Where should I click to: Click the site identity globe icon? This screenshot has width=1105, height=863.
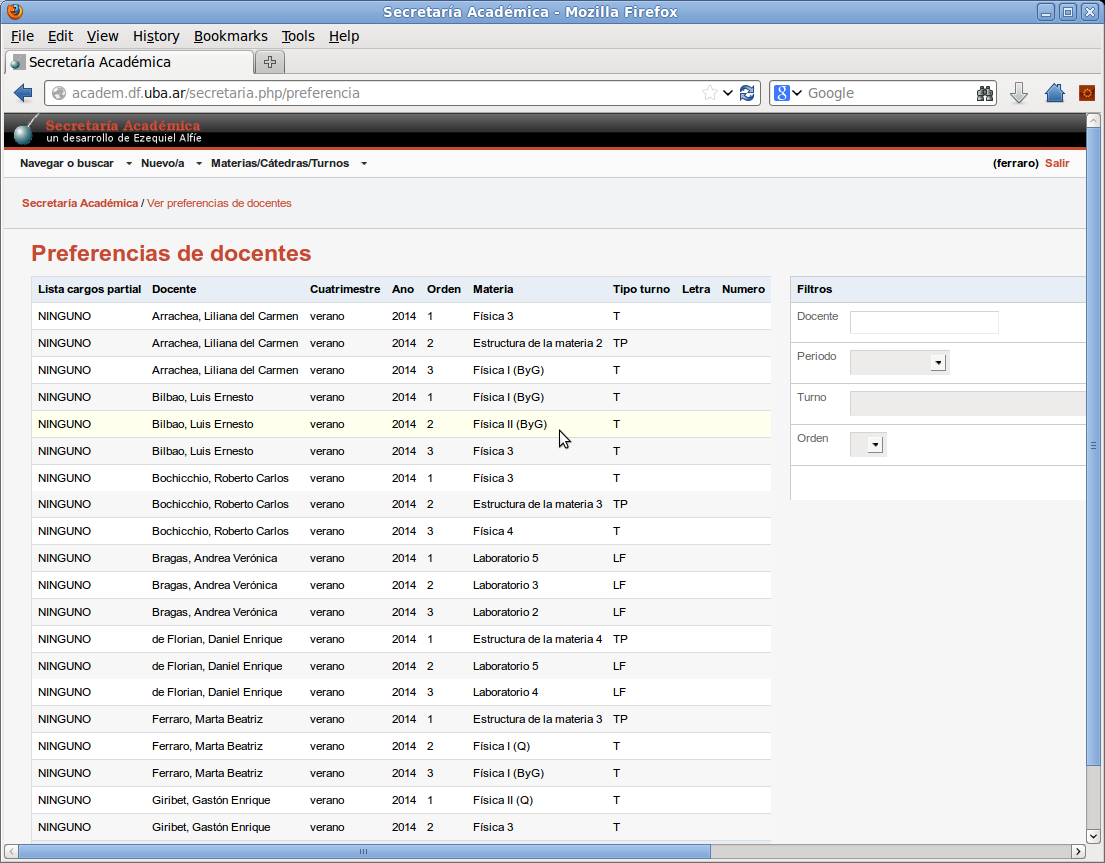[x=59, y=93]
